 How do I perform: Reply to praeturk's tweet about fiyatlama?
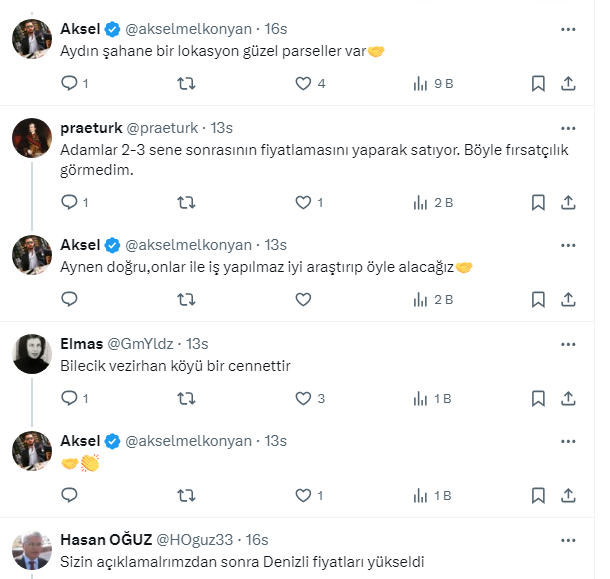[70, 203]
